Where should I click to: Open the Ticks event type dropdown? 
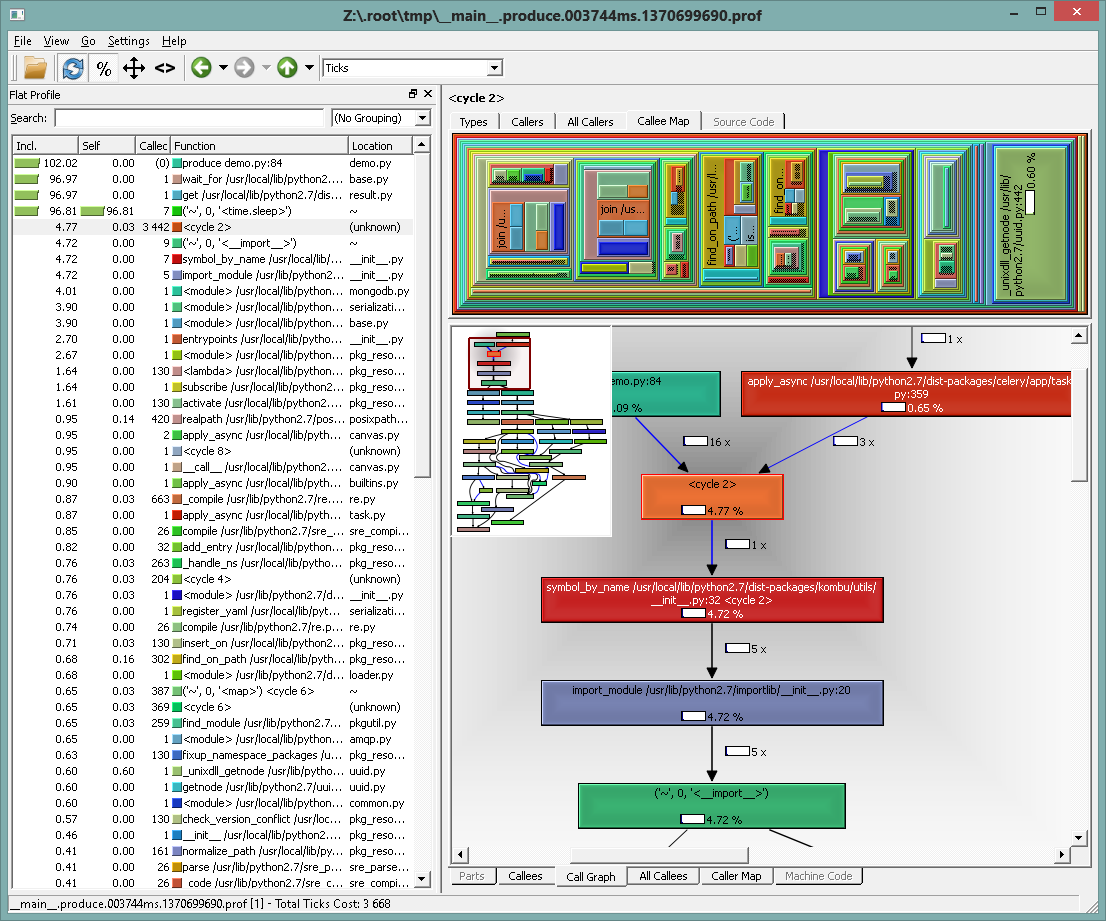click(413, 68)
